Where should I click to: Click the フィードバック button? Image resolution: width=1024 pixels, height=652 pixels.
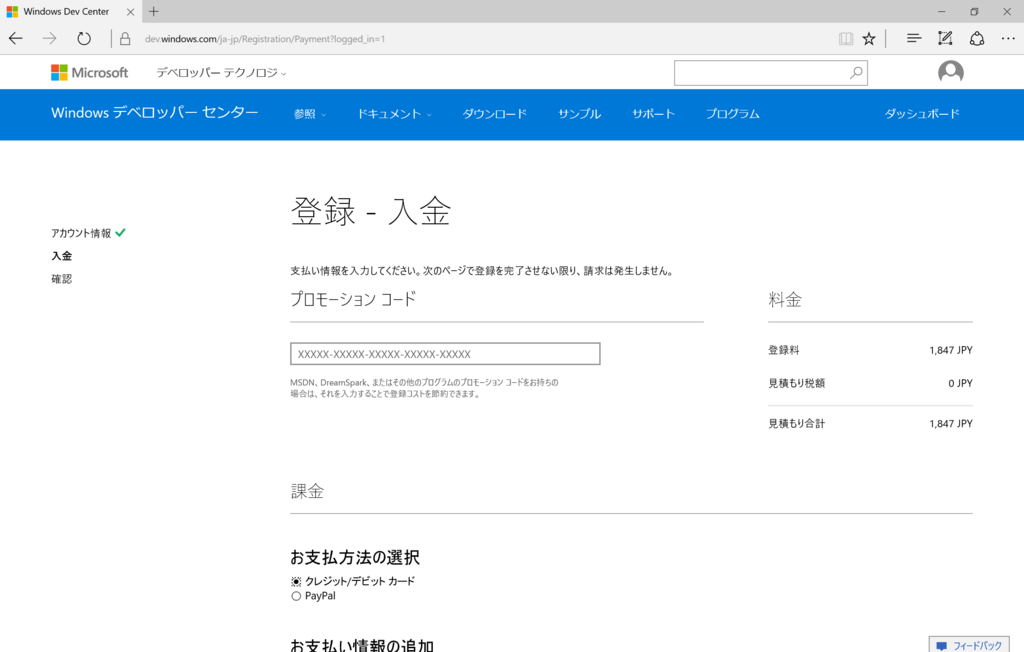pos(969,645)
